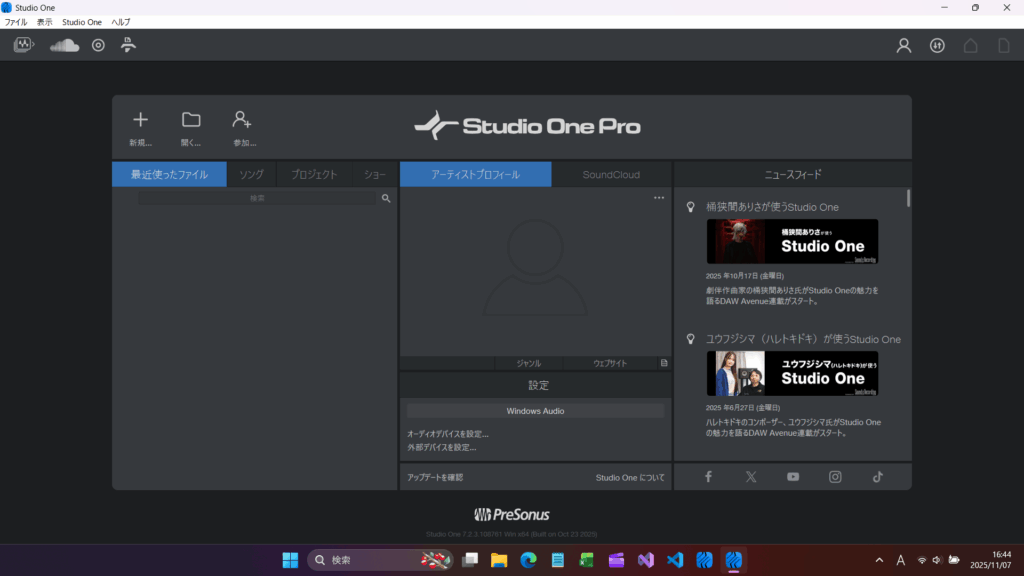Open the three-dots artist profile options menu

659,198
